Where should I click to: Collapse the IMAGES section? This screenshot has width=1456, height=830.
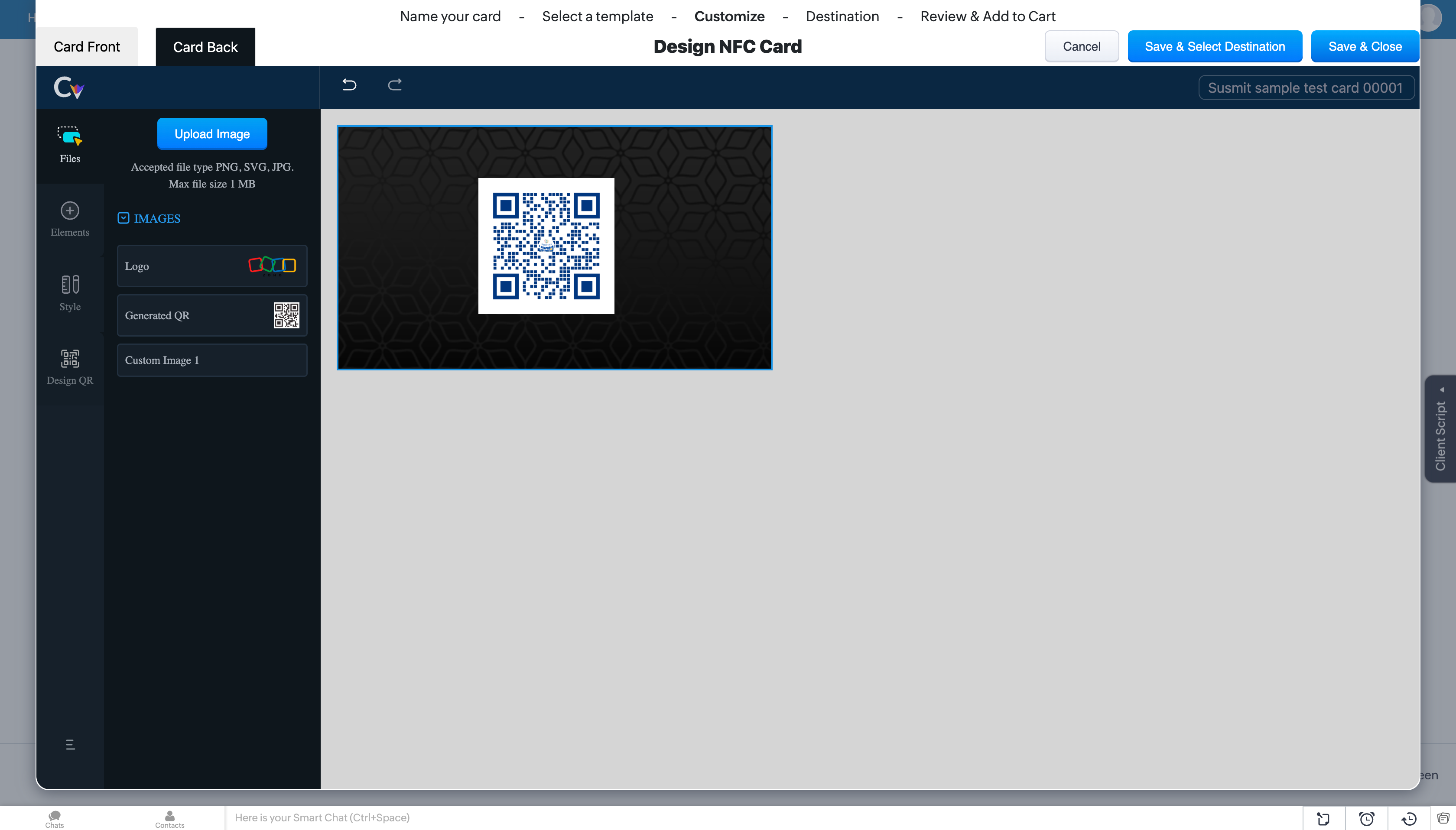[x=123, y=218]
